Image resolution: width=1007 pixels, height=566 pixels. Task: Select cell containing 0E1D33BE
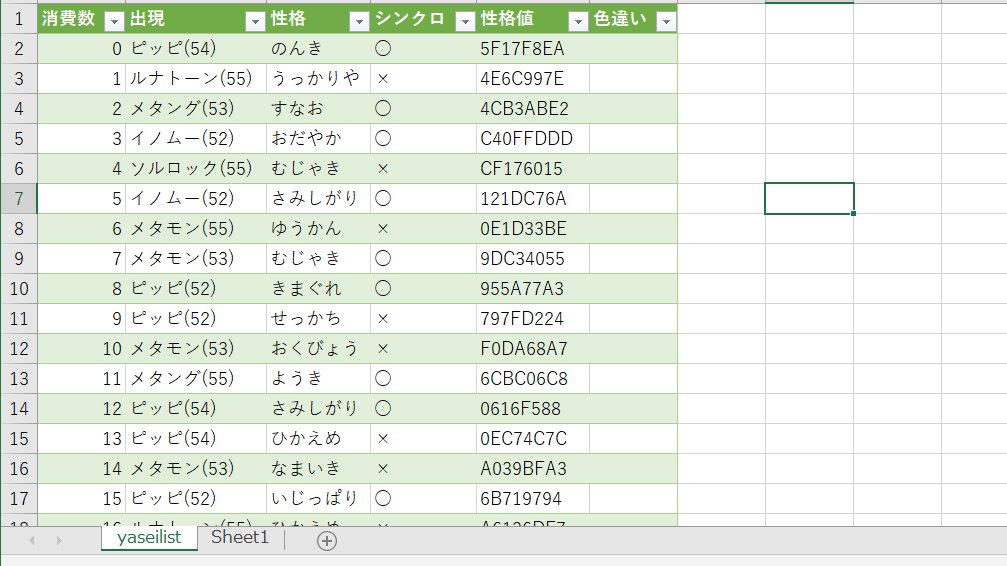tap(532, 229)
